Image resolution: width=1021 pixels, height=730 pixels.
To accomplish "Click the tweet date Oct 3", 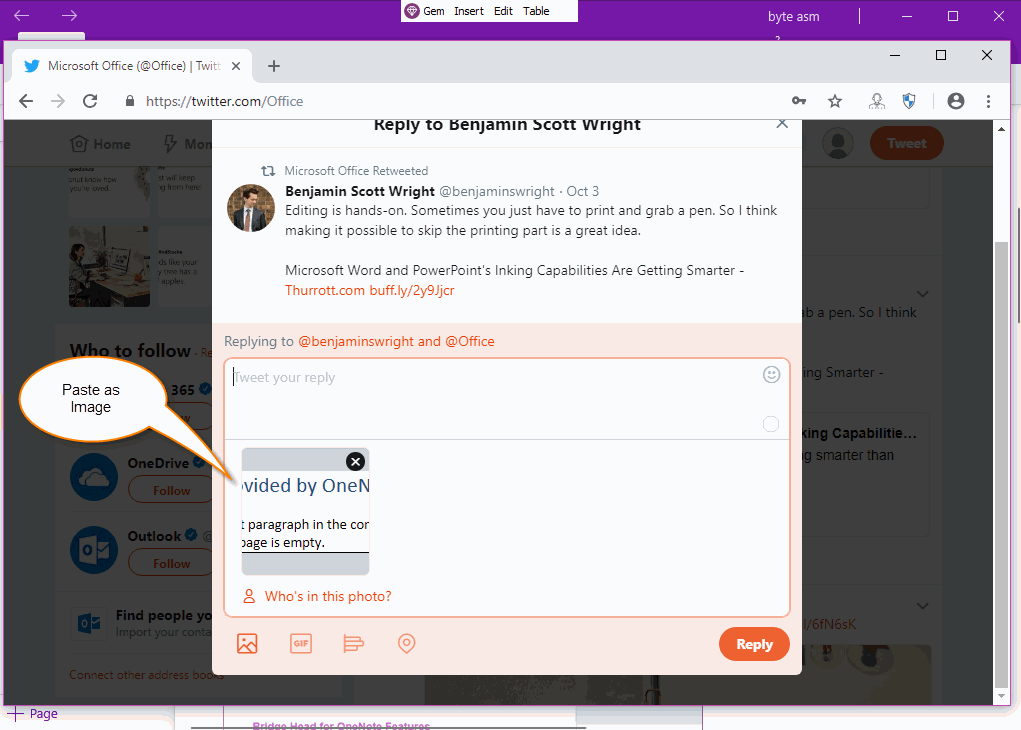I will pyautogui.click(x=582, y=191).
